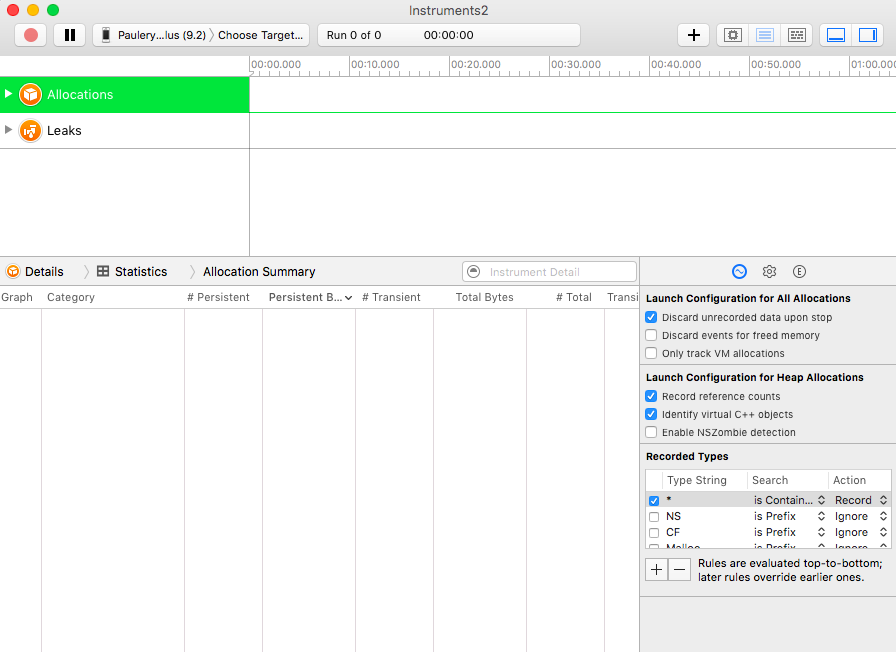Uncheck Record reference counts
The height and width of the screenshot is (652, 896).
[651, 396]
